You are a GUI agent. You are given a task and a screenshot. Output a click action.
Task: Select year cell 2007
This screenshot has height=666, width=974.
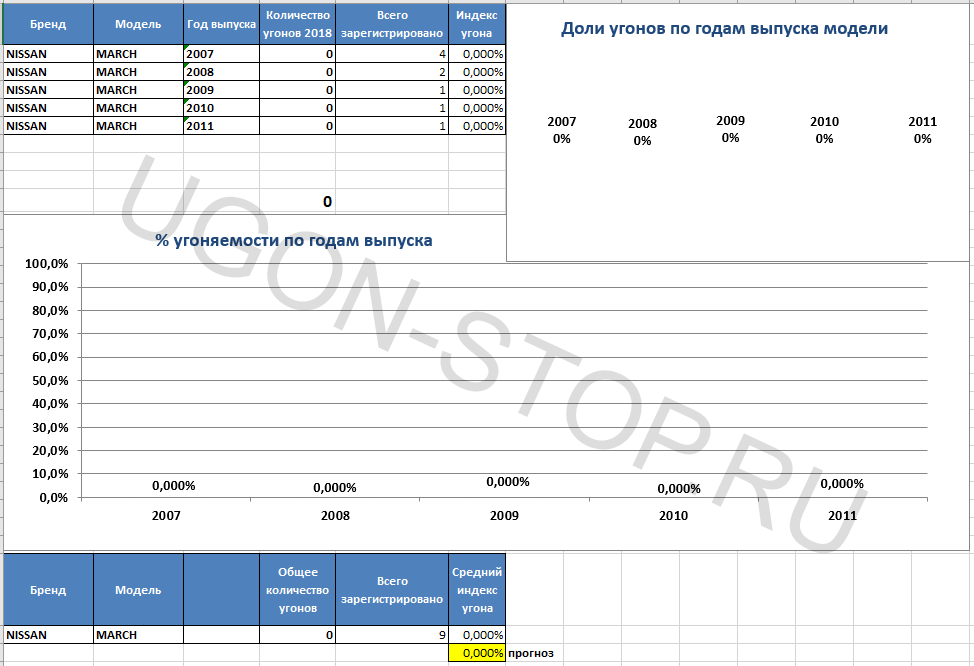point(221,54)
